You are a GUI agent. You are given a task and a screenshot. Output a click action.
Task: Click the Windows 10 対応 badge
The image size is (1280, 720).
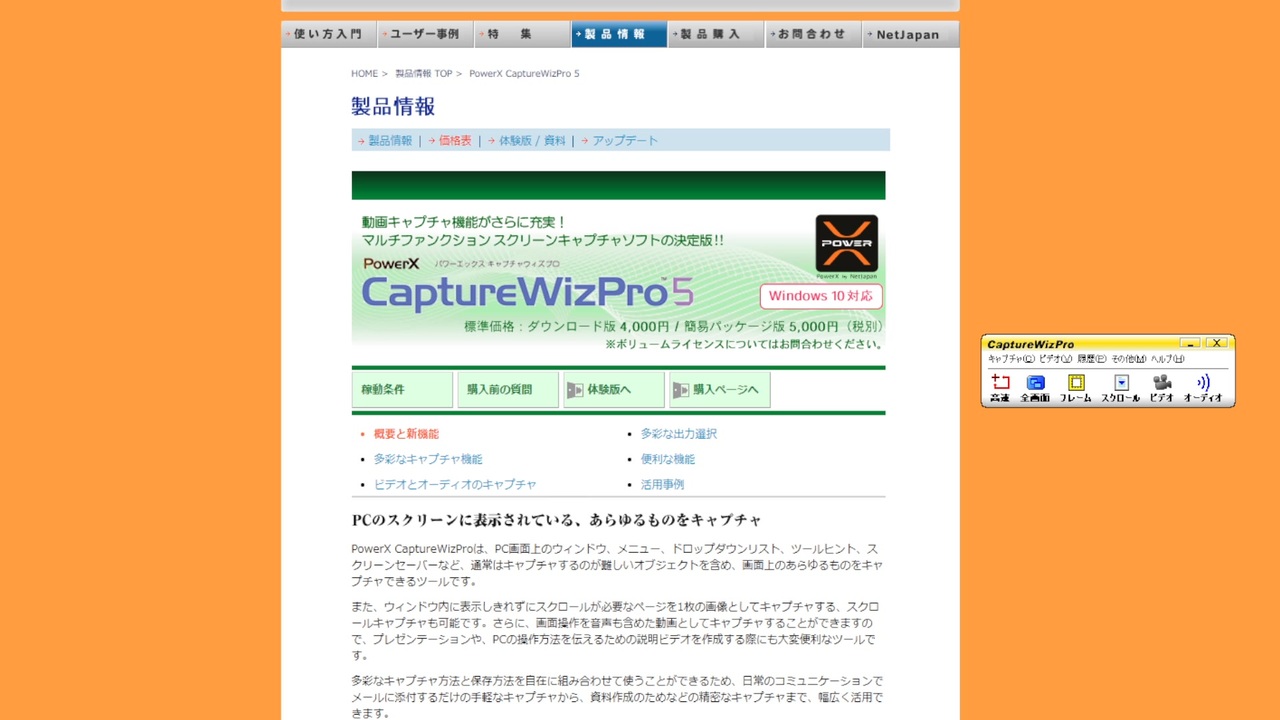pyautogui.click(x=821, y=296)
